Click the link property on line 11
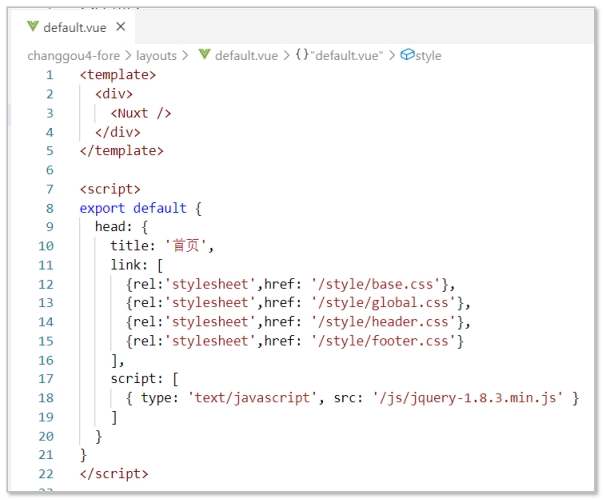This screenshot has height=500, width=603. [x=126, y=265]
